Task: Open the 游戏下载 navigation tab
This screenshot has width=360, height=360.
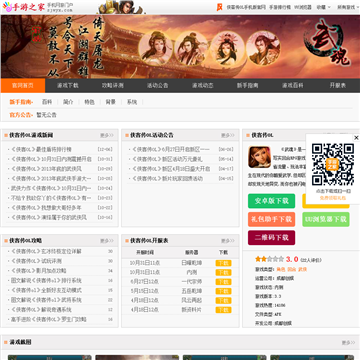Action: pyautogui.click(x=68, y=85)
